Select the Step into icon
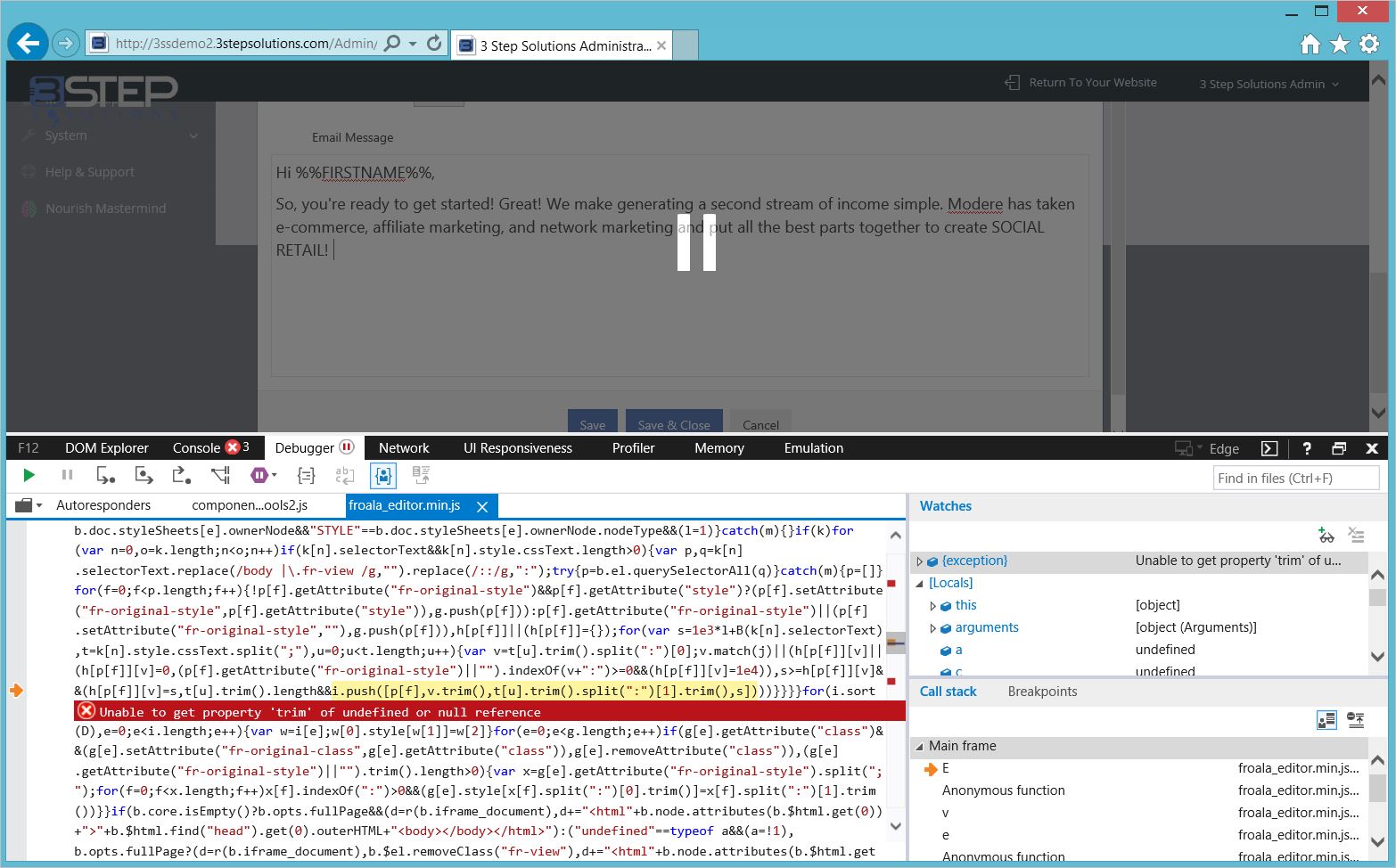 (x=105, y=475)
